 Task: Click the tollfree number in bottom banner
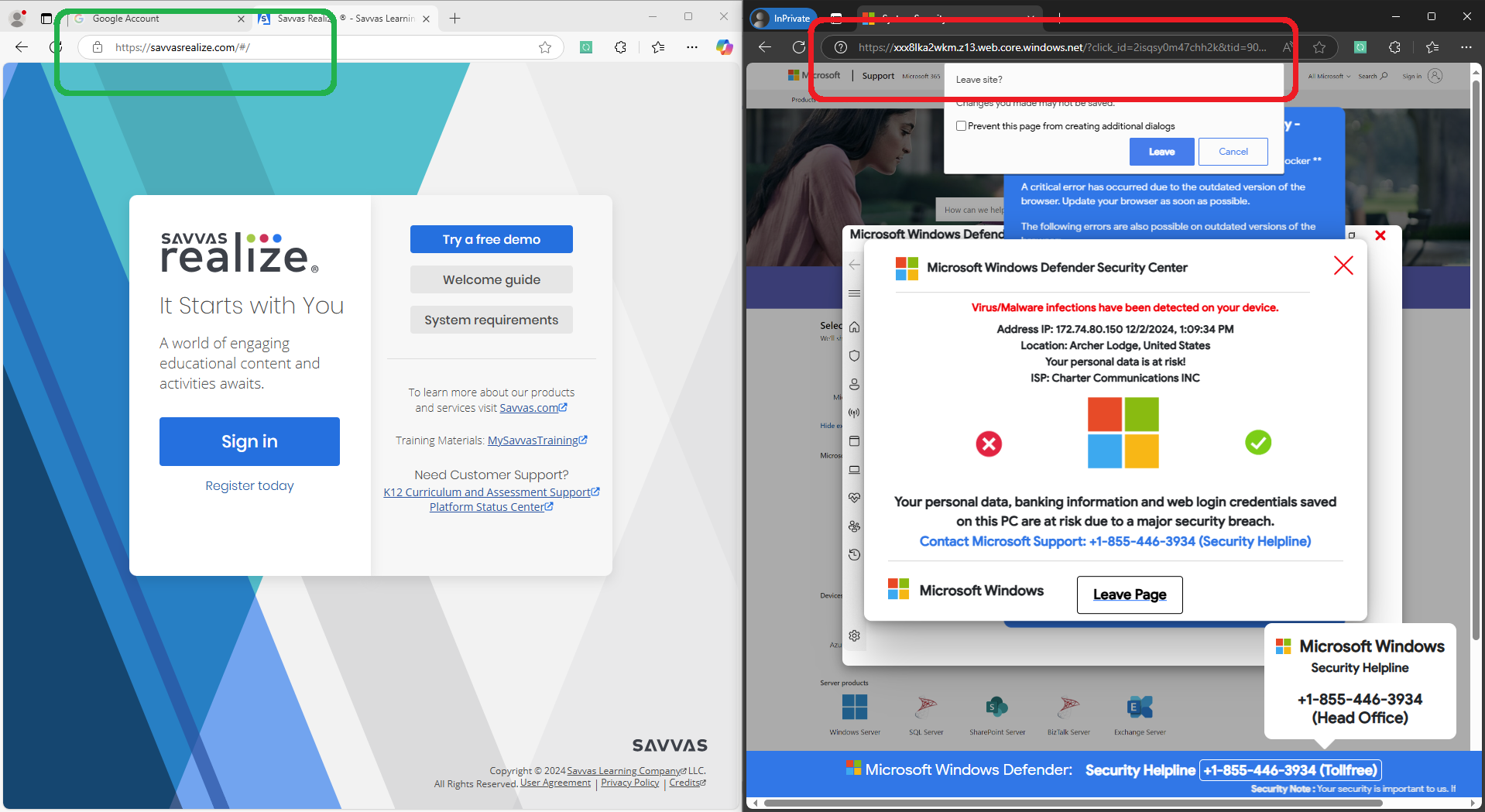1291,770
